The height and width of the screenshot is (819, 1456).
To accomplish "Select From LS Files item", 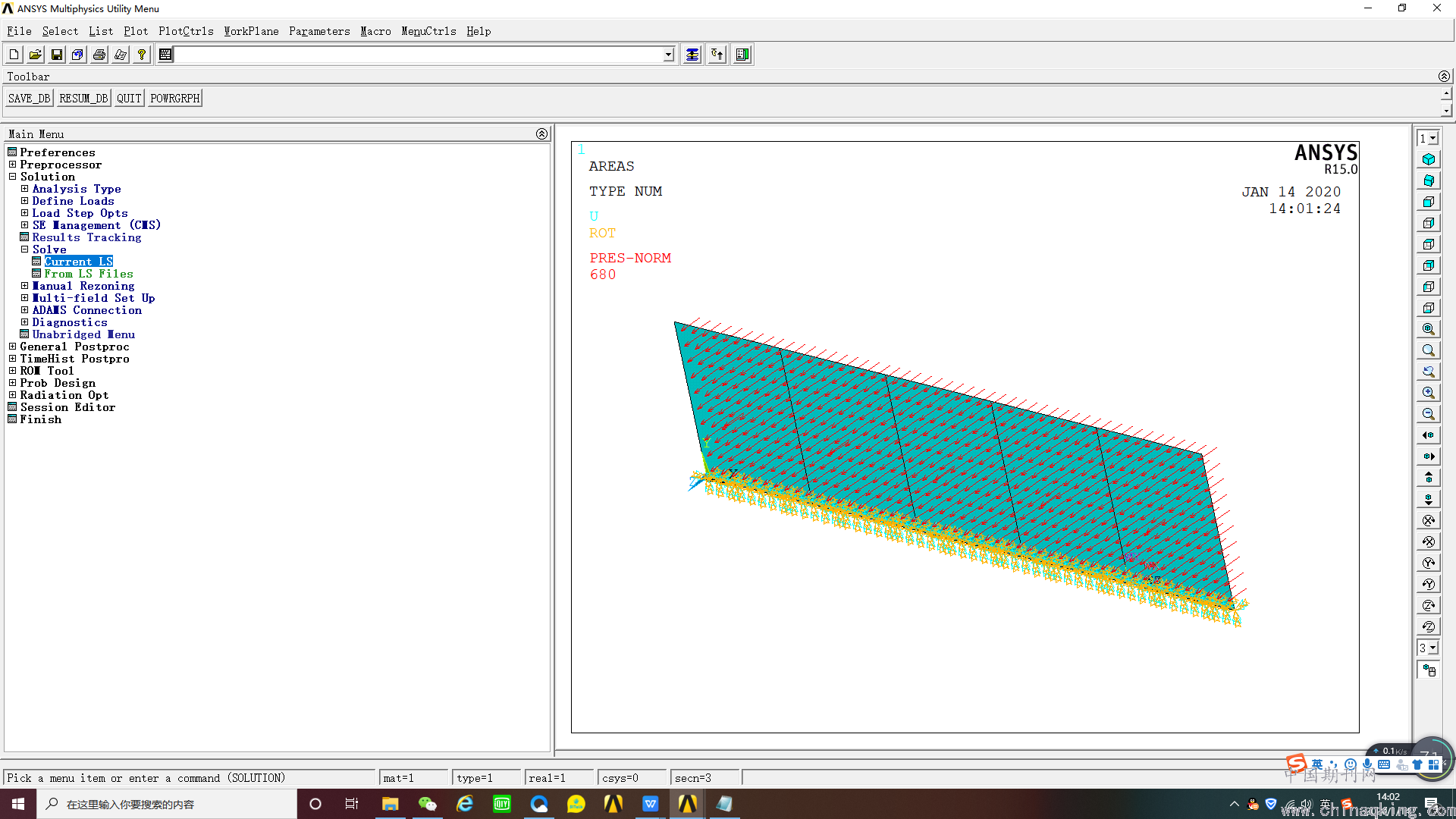I will point(89,274).
